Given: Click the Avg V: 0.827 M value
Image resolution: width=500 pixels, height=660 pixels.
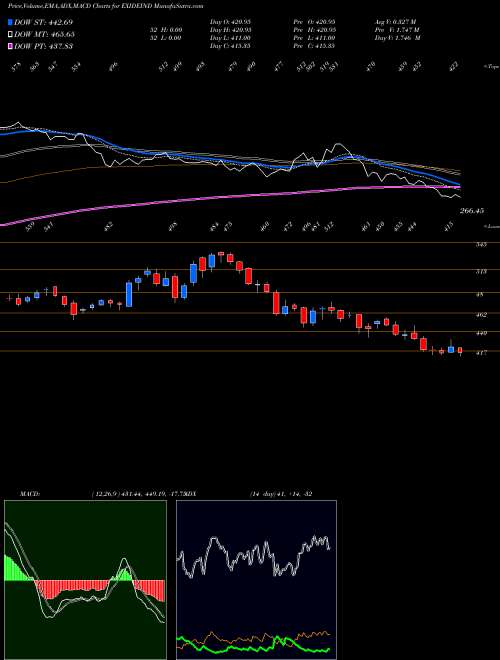Looking at the screenshot, I should click(396, 22).
